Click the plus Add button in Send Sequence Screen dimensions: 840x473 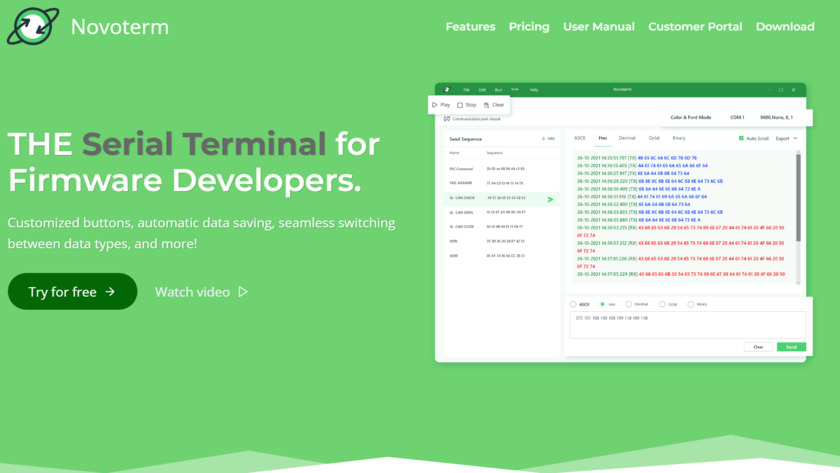(x=548, y=139)
